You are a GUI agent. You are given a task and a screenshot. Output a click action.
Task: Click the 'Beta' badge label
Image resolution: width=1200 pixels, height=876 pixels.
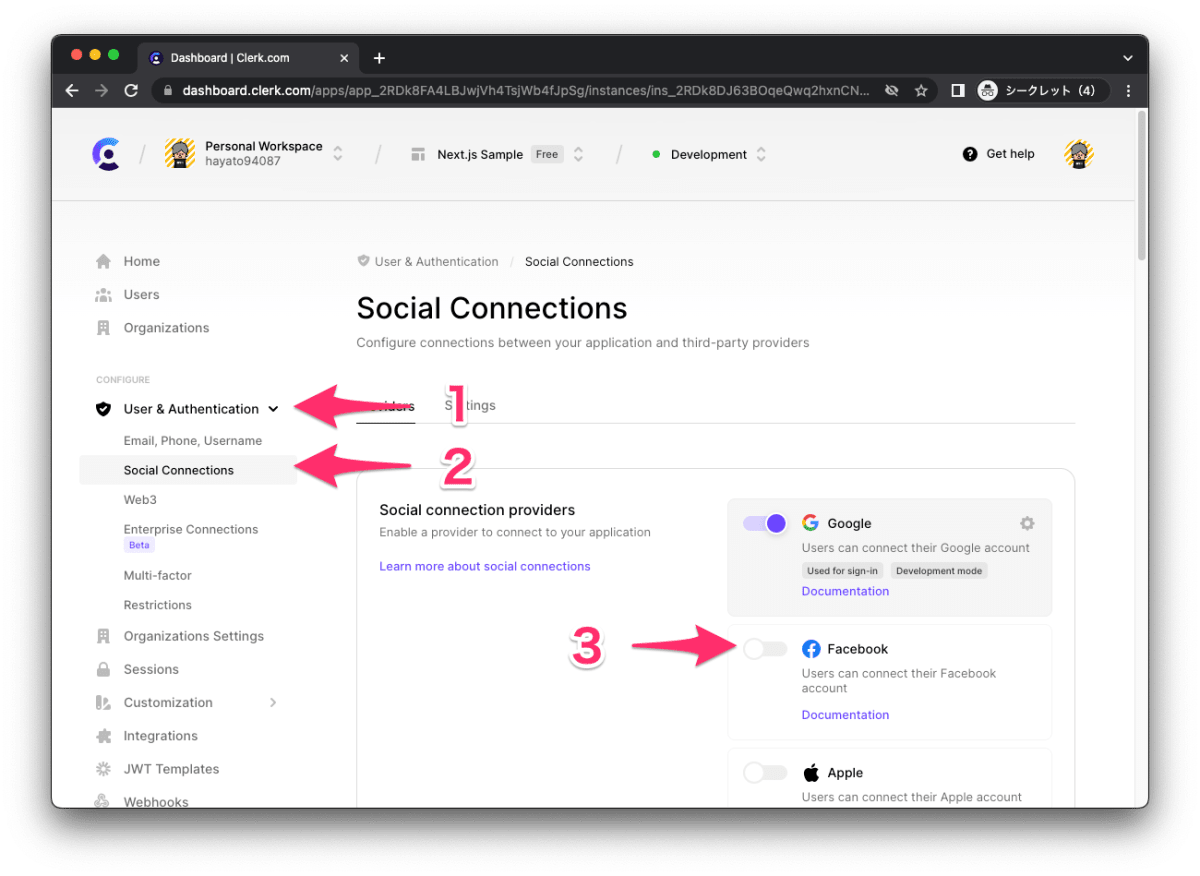point(139,546)
